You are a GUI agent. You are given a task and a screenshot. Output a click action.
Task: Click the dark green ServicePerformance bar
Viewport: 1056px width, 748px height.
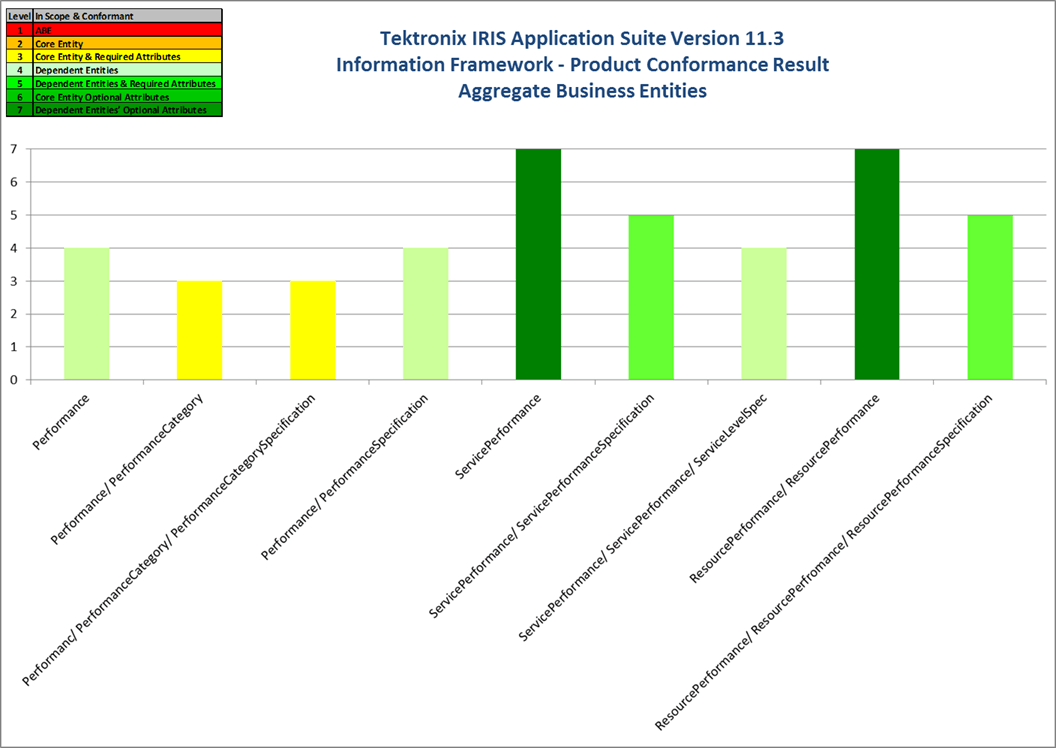(539, 265)
